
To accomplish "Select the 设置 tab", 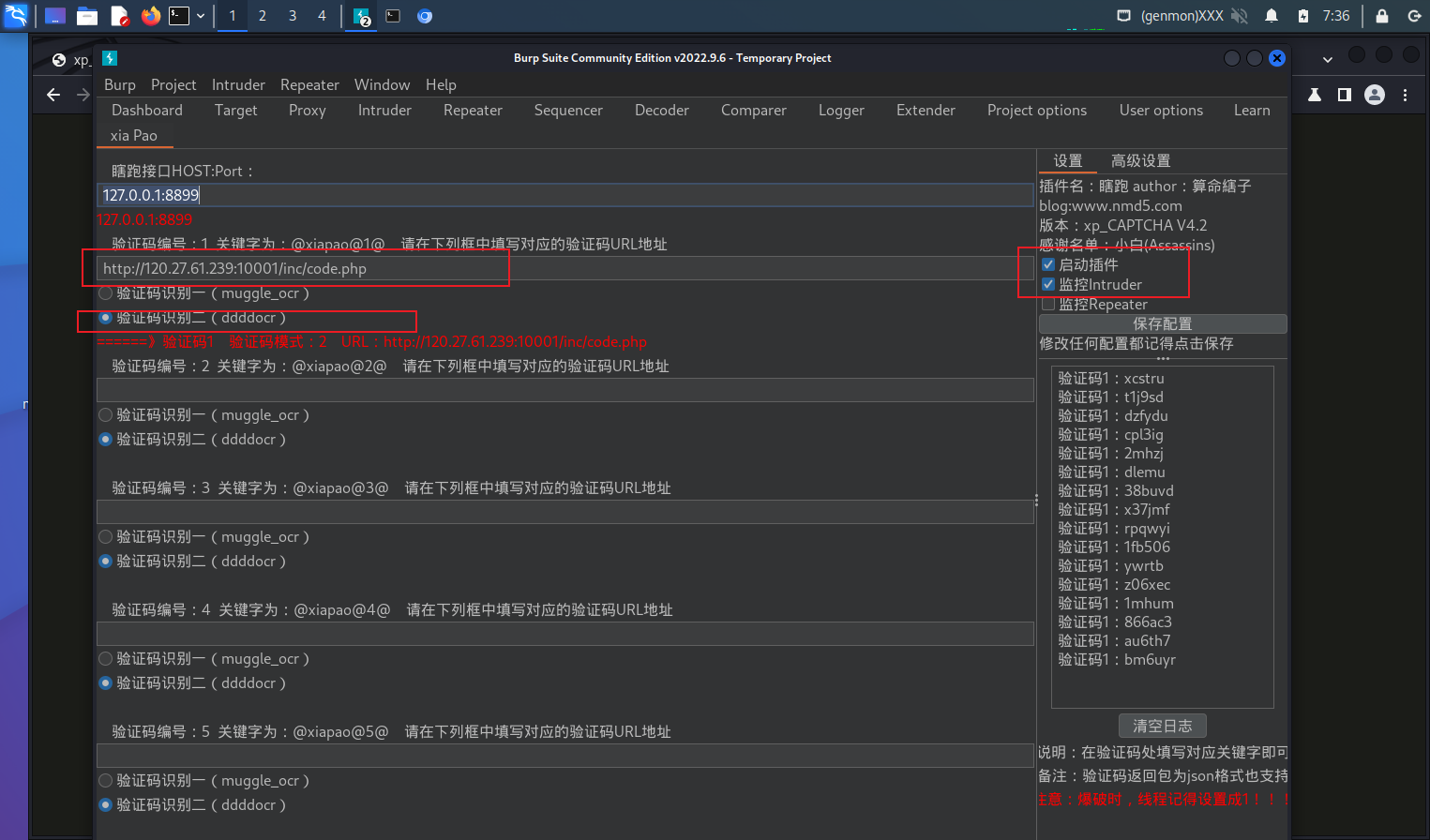I will (1068, 160).
